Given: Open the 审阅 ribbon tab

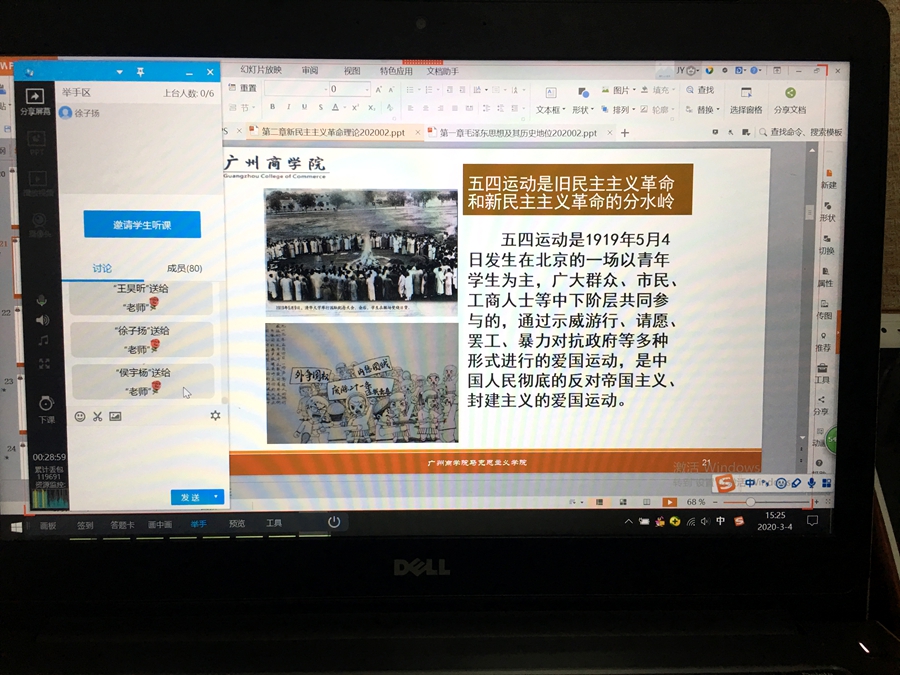Looking at the screenshot, I should click(310, 71).
